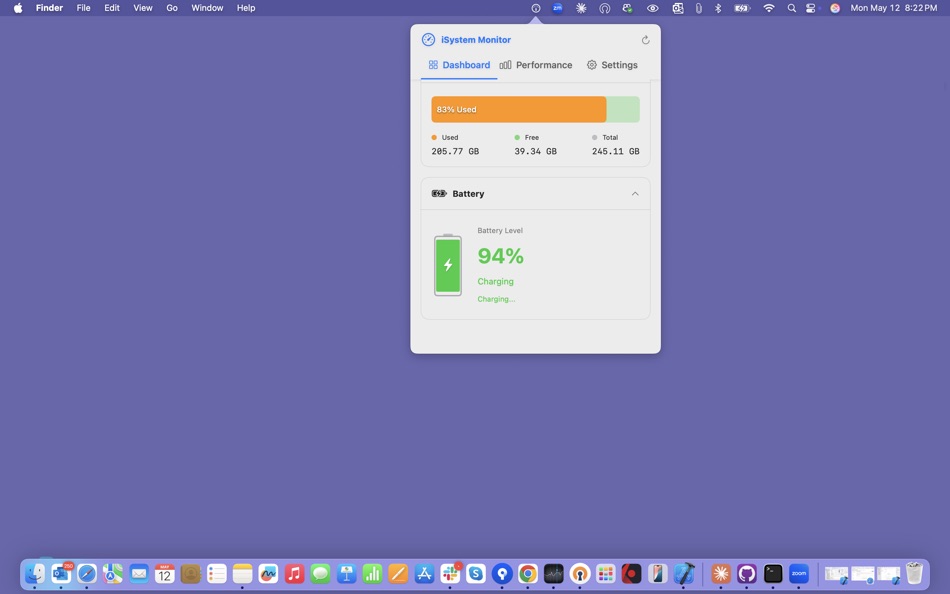Click the 83% Used storage bar
Image resolution: width=950 pixels, height=594 pixels.
click(x=519, y=109)
